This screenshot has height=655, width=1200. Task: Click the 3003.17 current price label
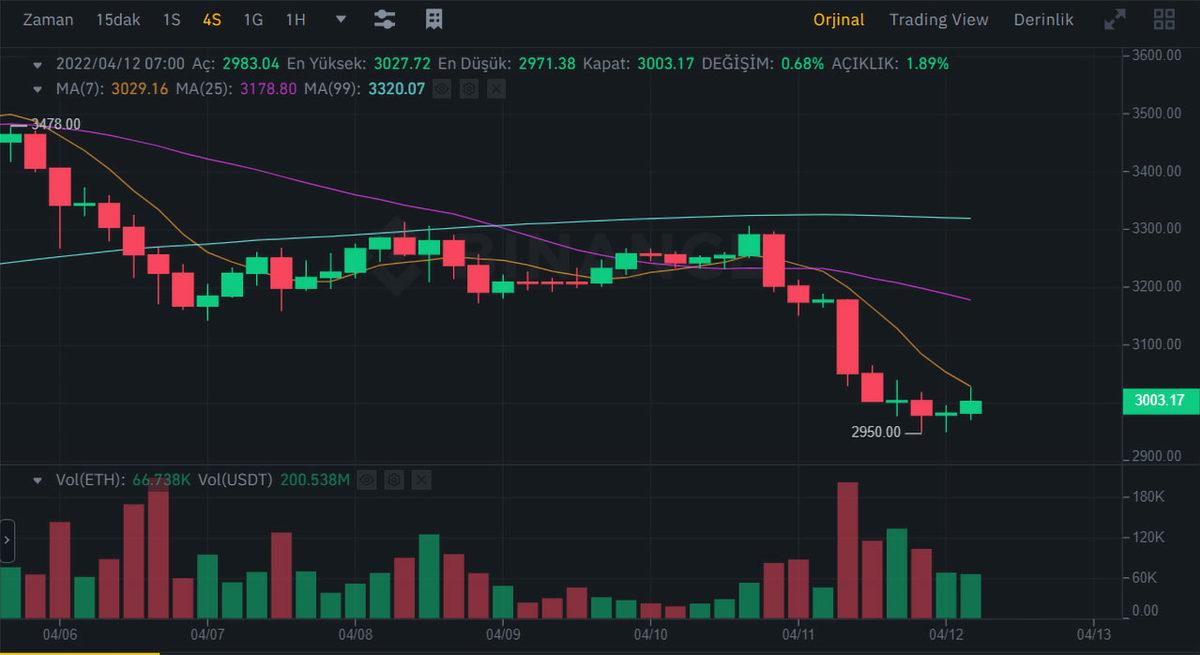(1159, 401)
